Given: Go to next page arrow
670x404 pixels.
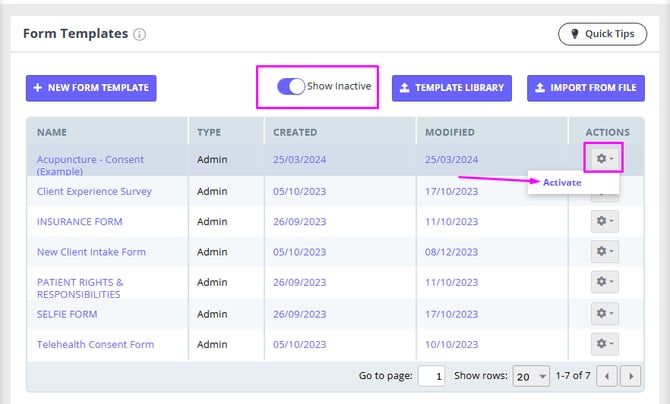Looking at the screenshot, I should pyautogui.click(x=630, y=376).
